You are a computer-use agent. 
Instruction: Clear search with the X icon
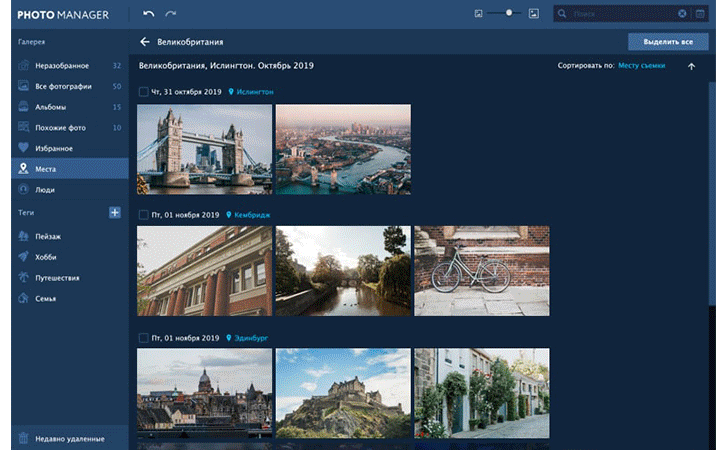[x=682, y=14]
